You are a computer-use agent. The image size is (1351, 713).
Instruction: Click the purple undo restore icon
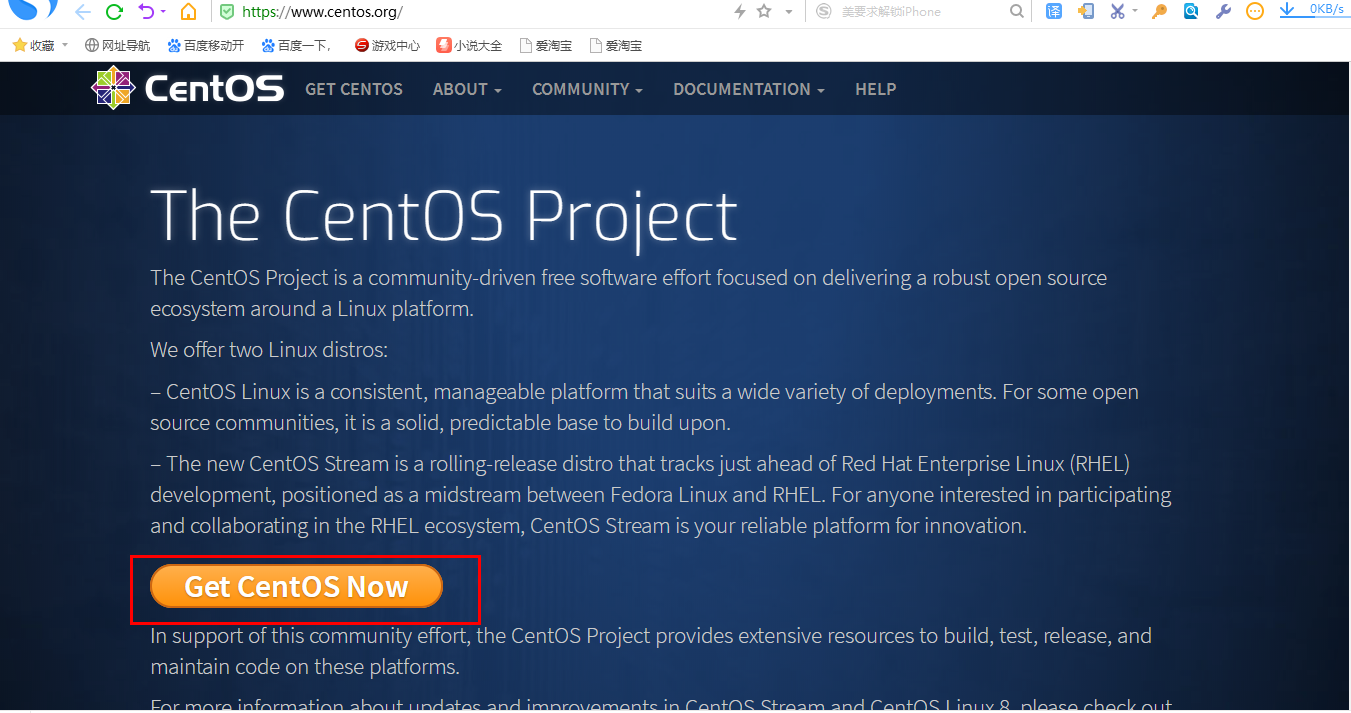point(147,12)
